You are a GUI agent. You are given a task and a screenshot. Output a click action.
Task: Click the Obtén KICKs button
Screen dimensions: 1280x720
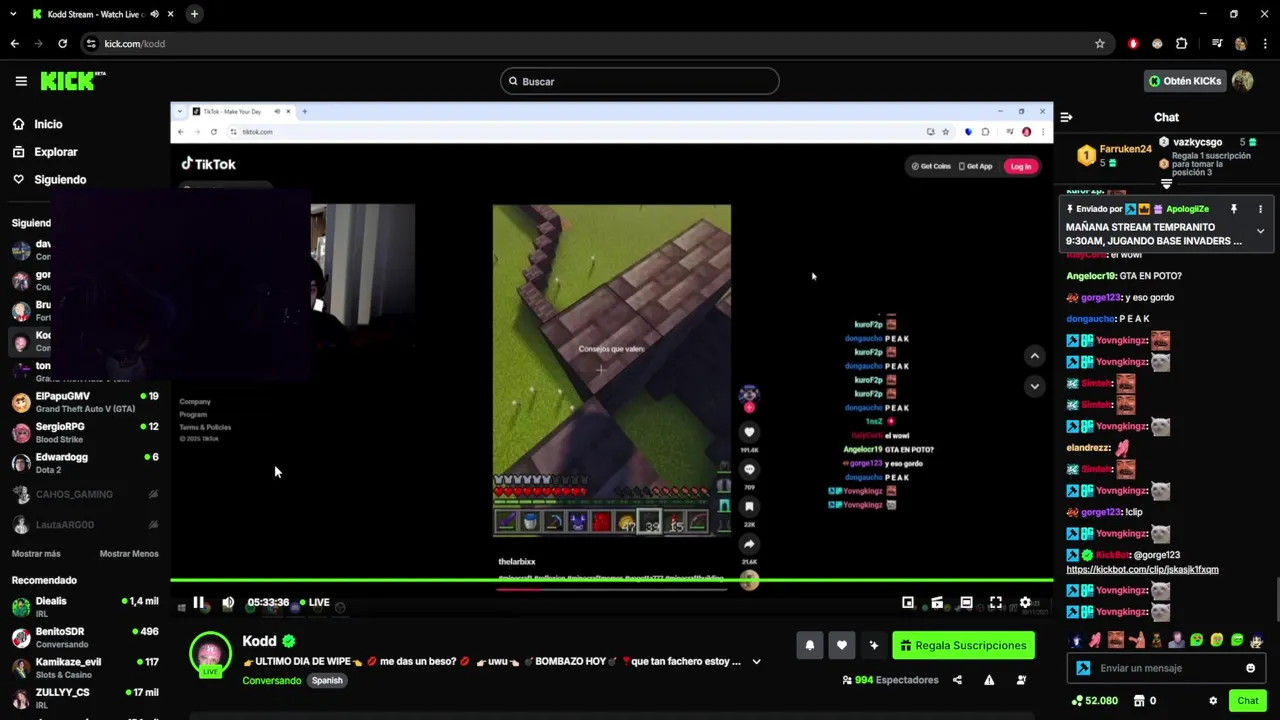[x=1185, y=81]
